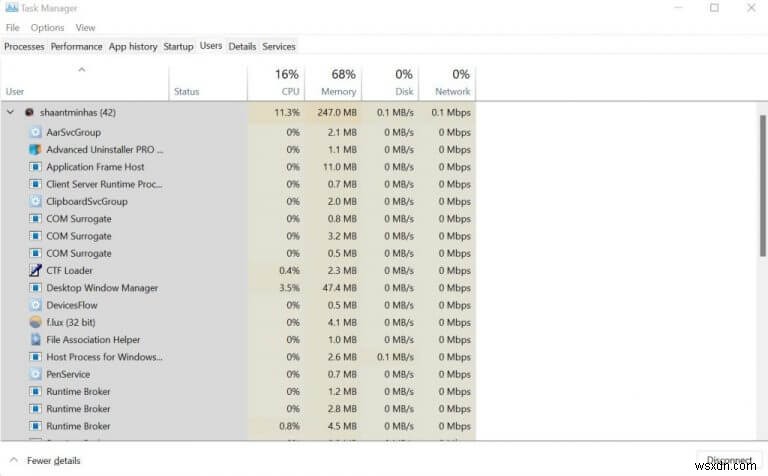This screenshot has width=768, height=476.
Task: Switch to the Performance tab
Action: click(76, 47)
